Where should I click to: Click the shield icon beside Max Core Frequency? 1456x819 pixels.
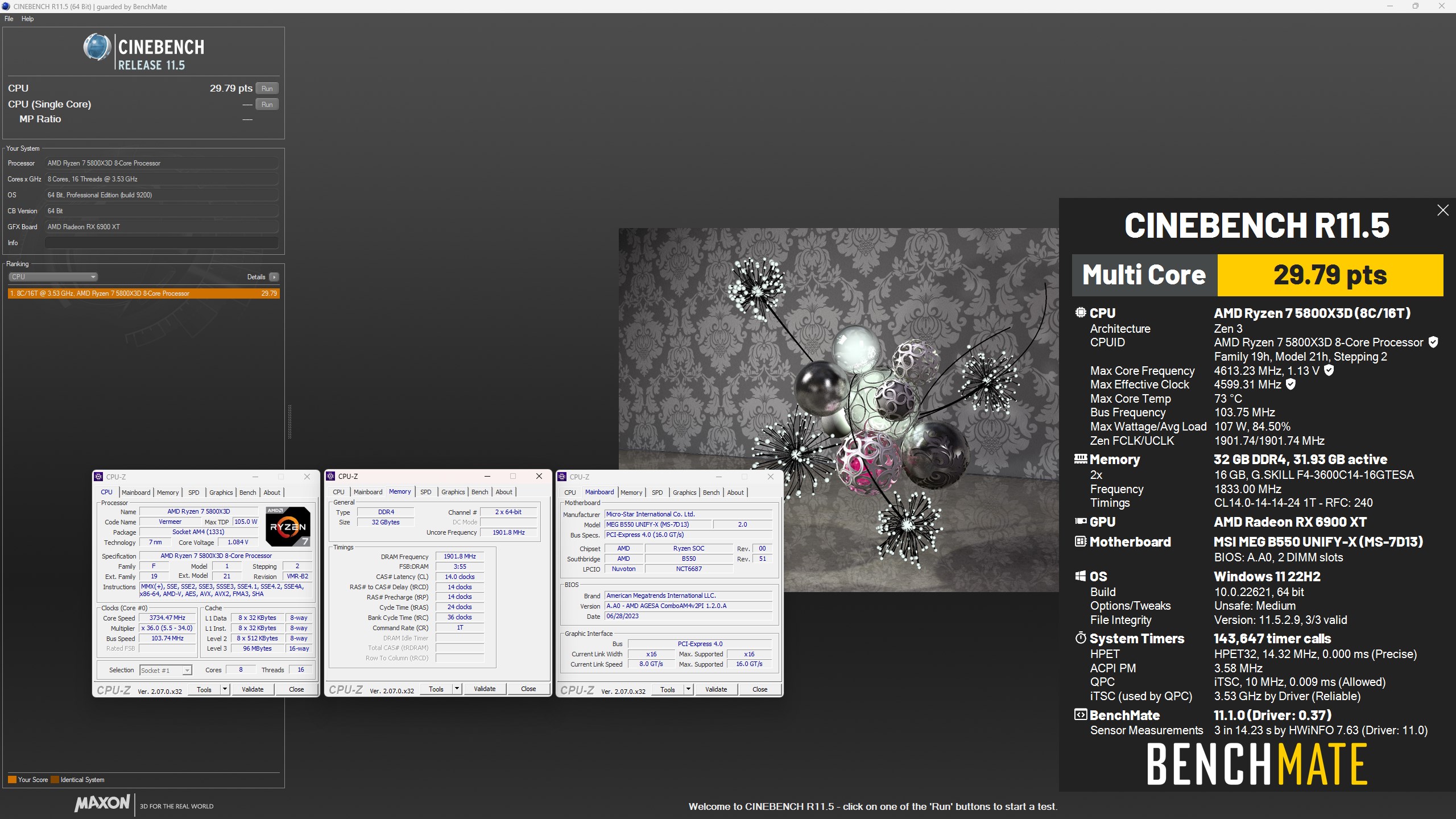[x=1329, y=370]
